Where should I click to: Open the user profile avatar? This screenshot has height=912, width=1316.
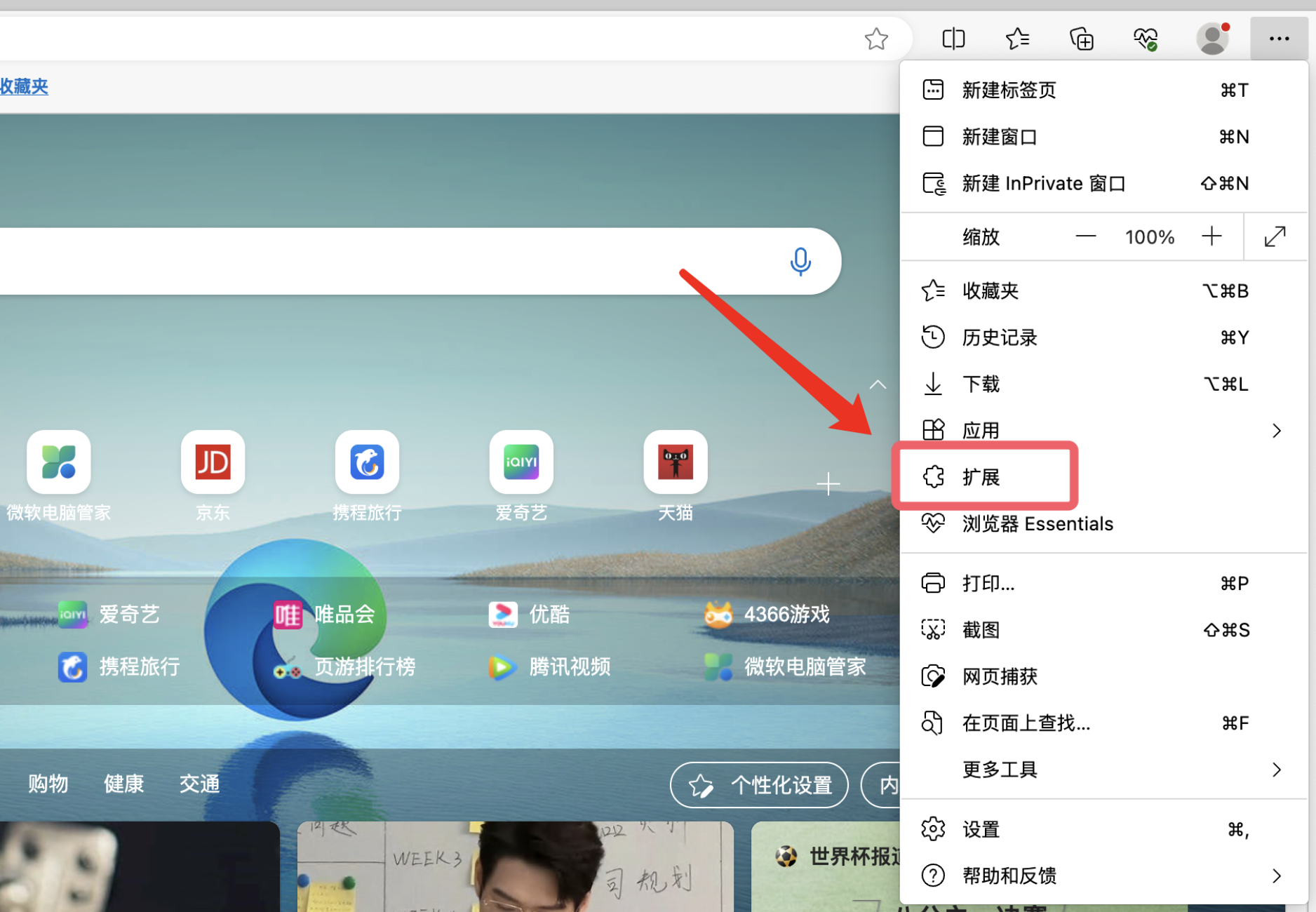(x=1212, y=39)
